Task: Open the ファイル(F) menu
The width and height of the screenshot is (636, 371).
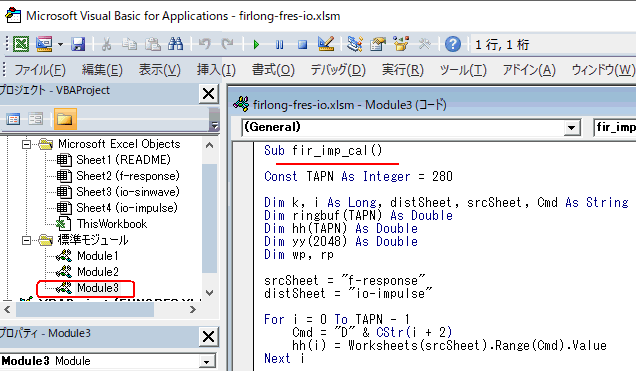Action: [x=40, y=70]
